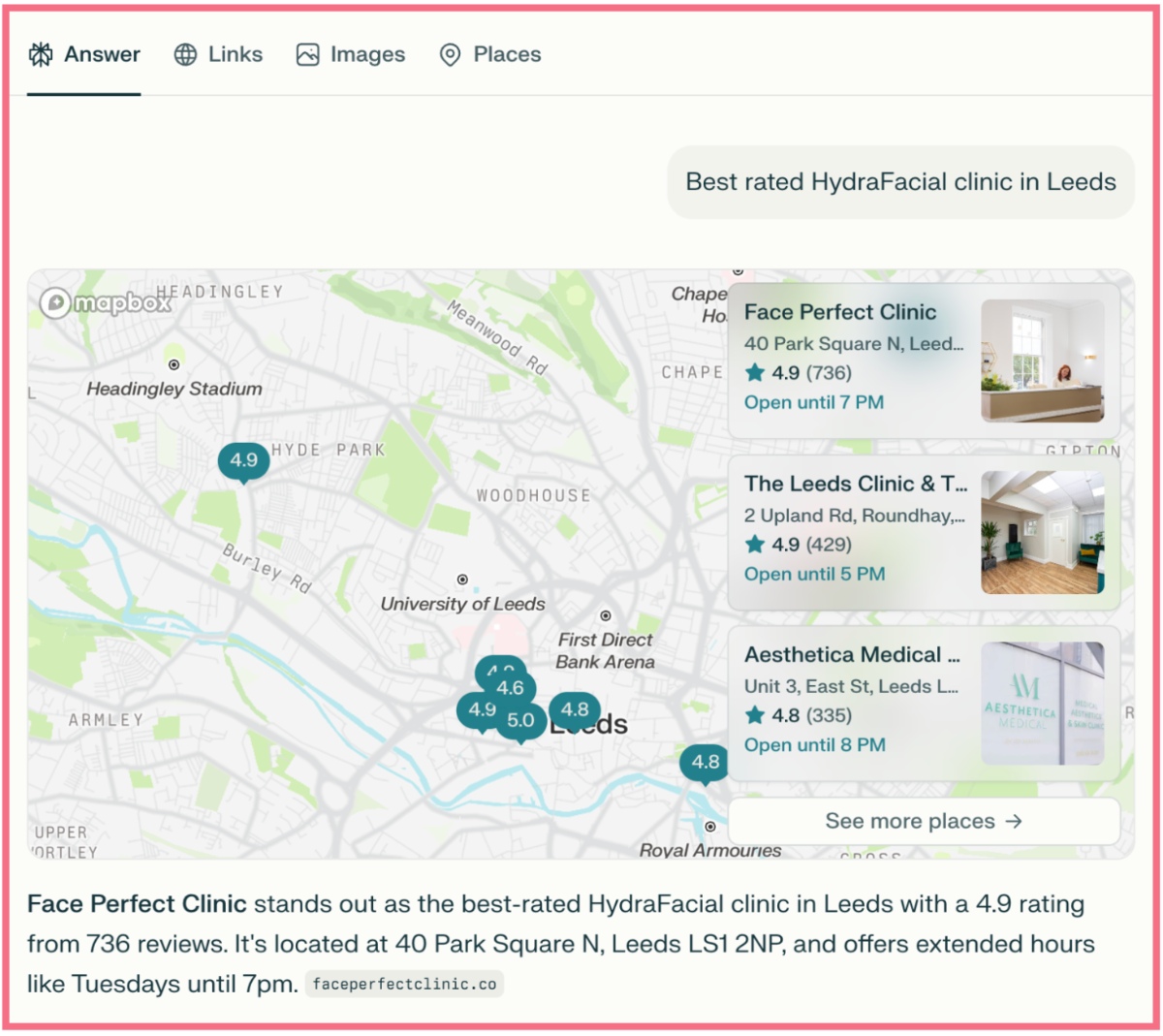The image size is (1163, 1036).
Task: Open the faceperfectclinic.co source link
Action: pos(404,983)
